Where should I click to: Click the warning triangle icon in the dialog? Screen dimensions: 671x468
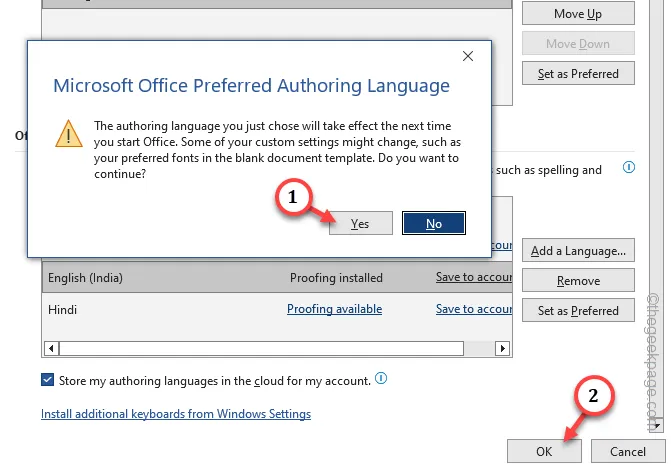click(x=68, y=134)
